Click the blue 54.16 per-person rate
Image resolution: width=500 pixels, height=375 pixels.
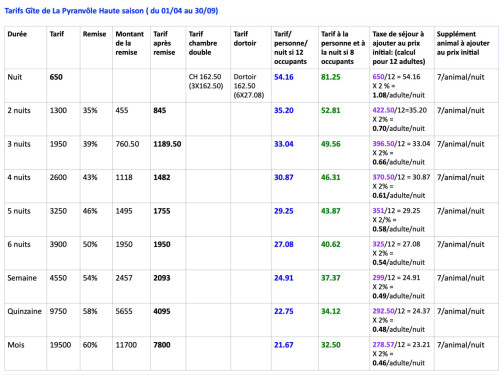[x=284, y=77]
